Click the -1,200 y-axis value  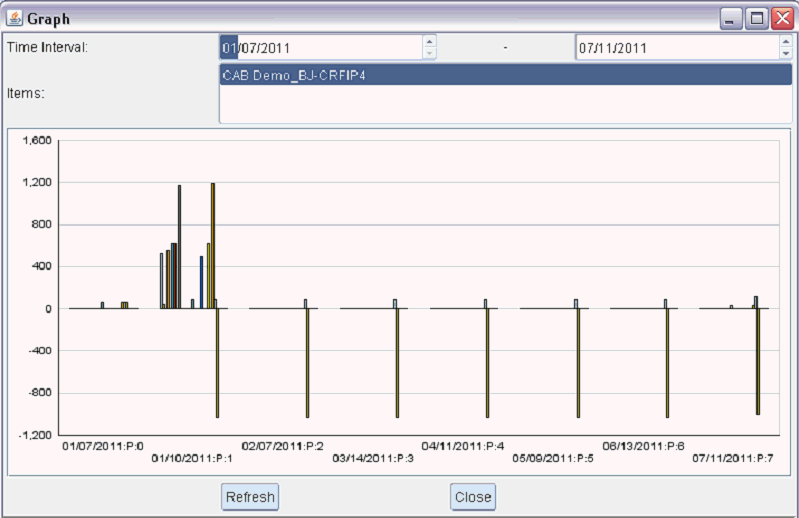click(35, 435)
